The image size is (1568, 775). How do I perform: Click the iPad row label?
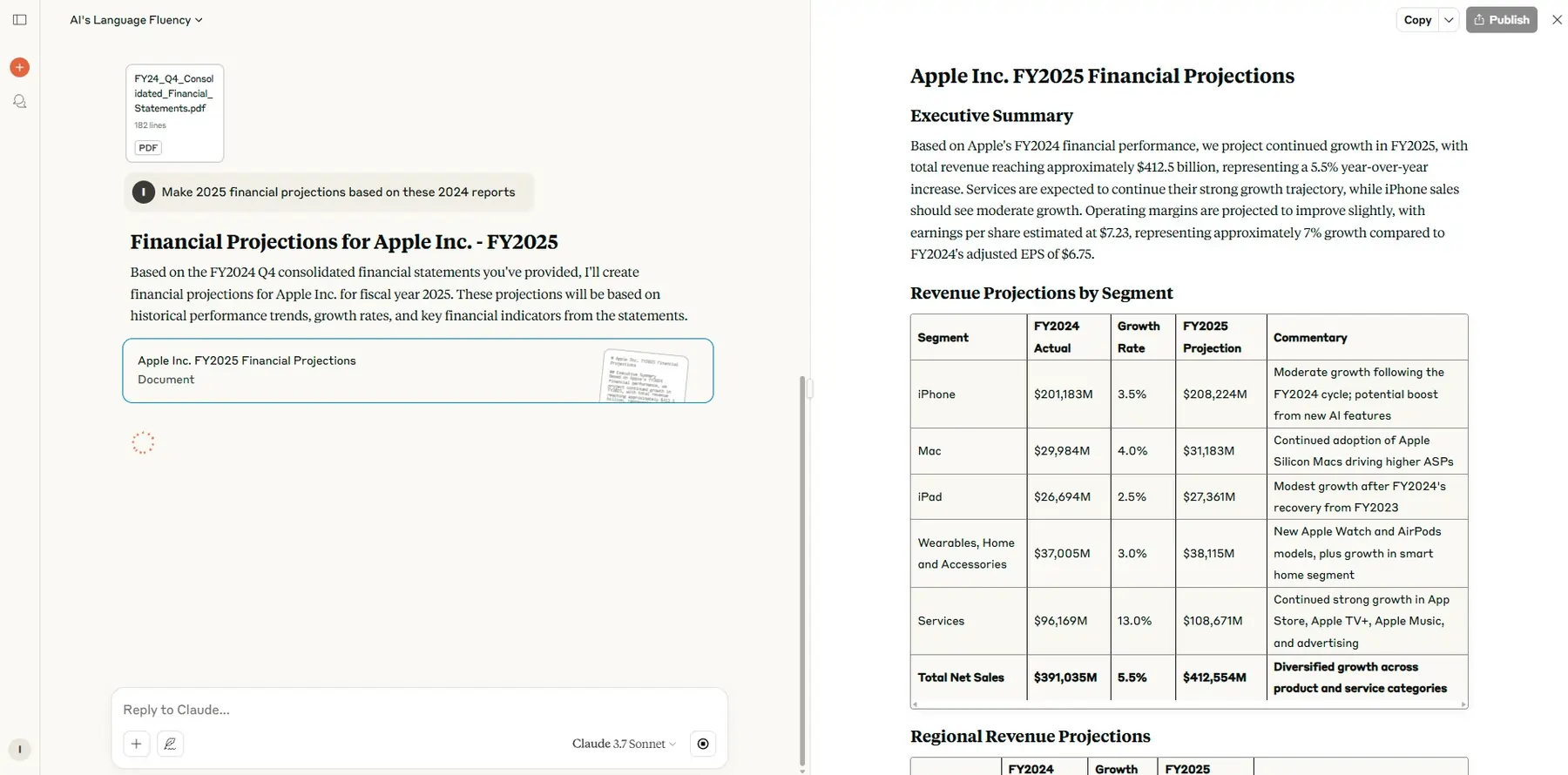point(929,496)
